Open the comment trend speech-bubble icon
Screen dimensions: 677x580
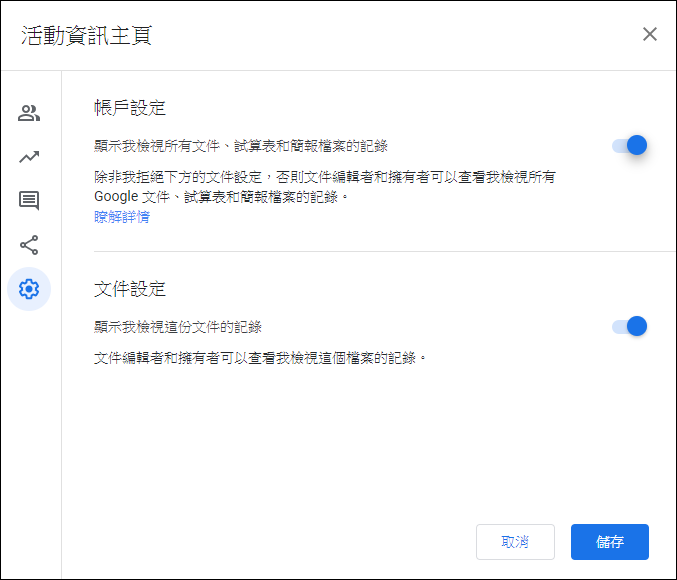tap(29, 201)
